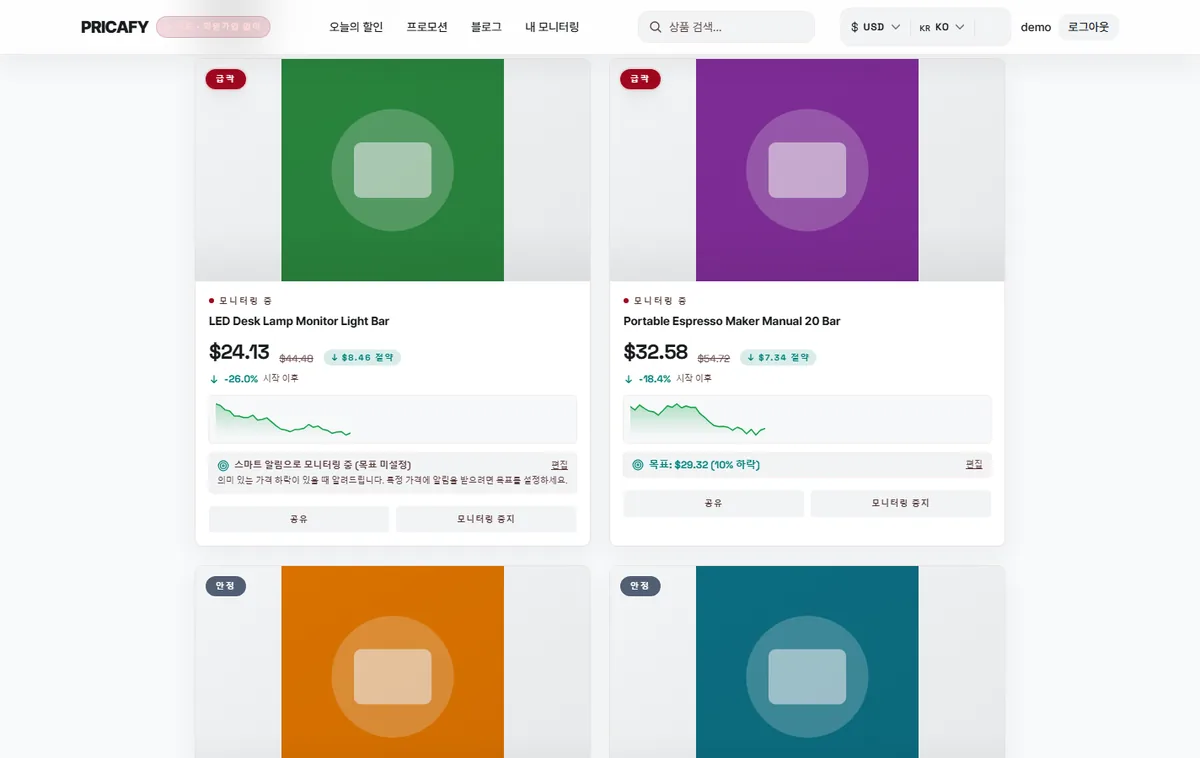Image resolution: width=1200 pixels, height=758 pixels.
Task: Open the 오늘의 할인 menu item
Action: click(356, 27)
